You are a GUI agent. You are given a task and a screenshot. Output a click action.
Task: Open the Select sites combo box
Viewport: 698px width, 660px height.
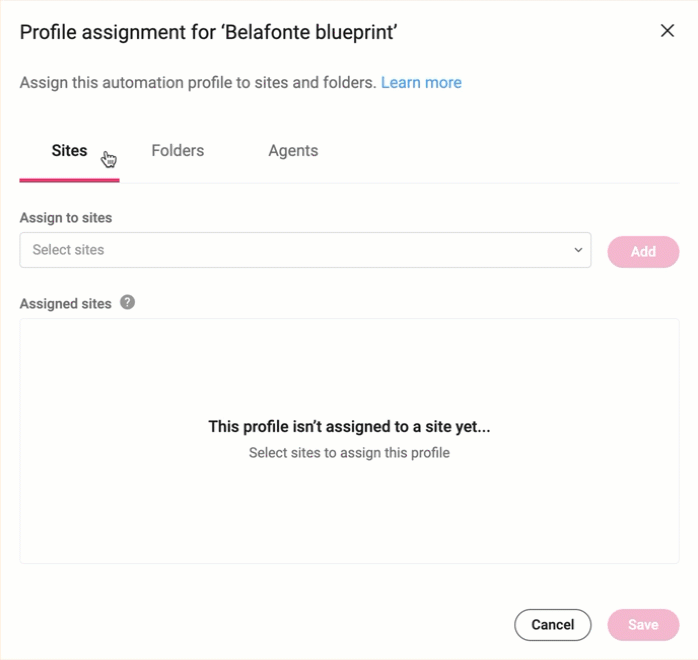point(305,250)
